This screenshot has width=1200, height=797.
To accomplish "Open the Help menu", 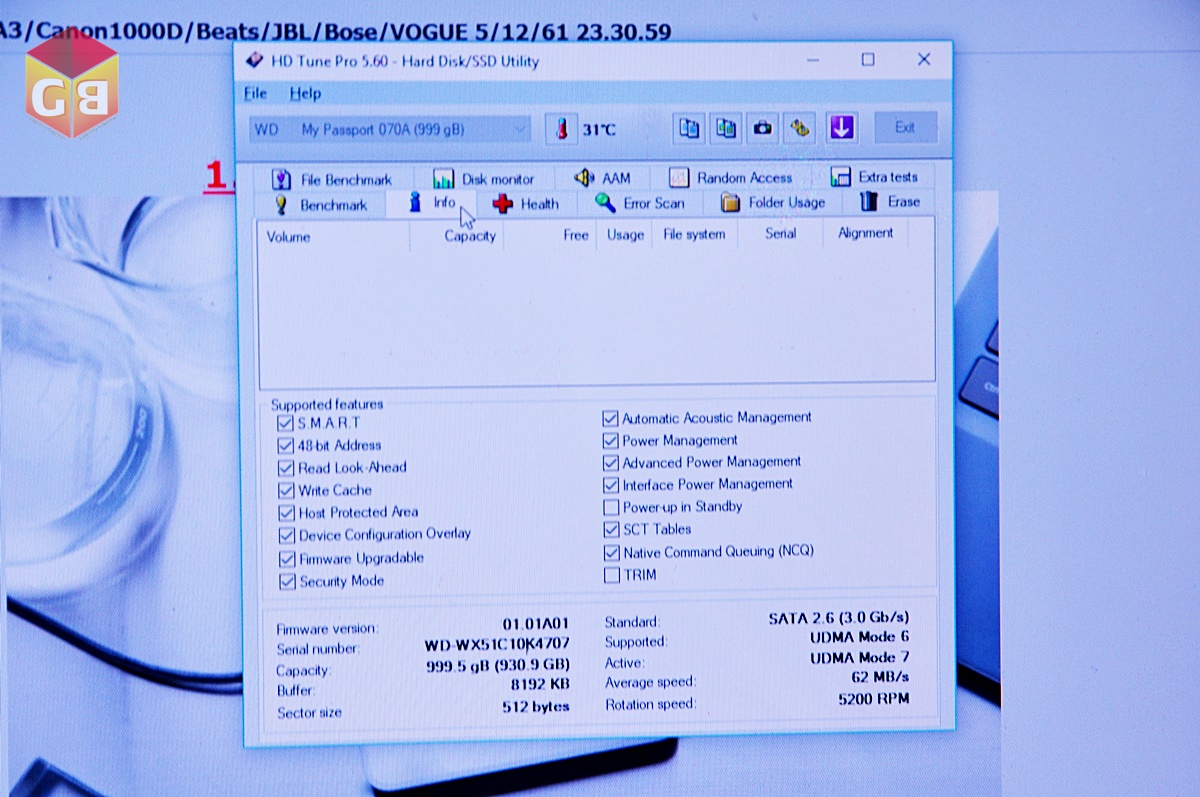I will (305, 93).
